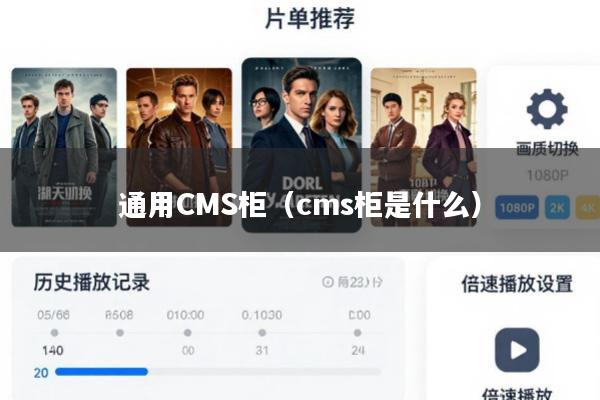
Task: Click the 6508 history timeline dot
Action: pos(120,333)
